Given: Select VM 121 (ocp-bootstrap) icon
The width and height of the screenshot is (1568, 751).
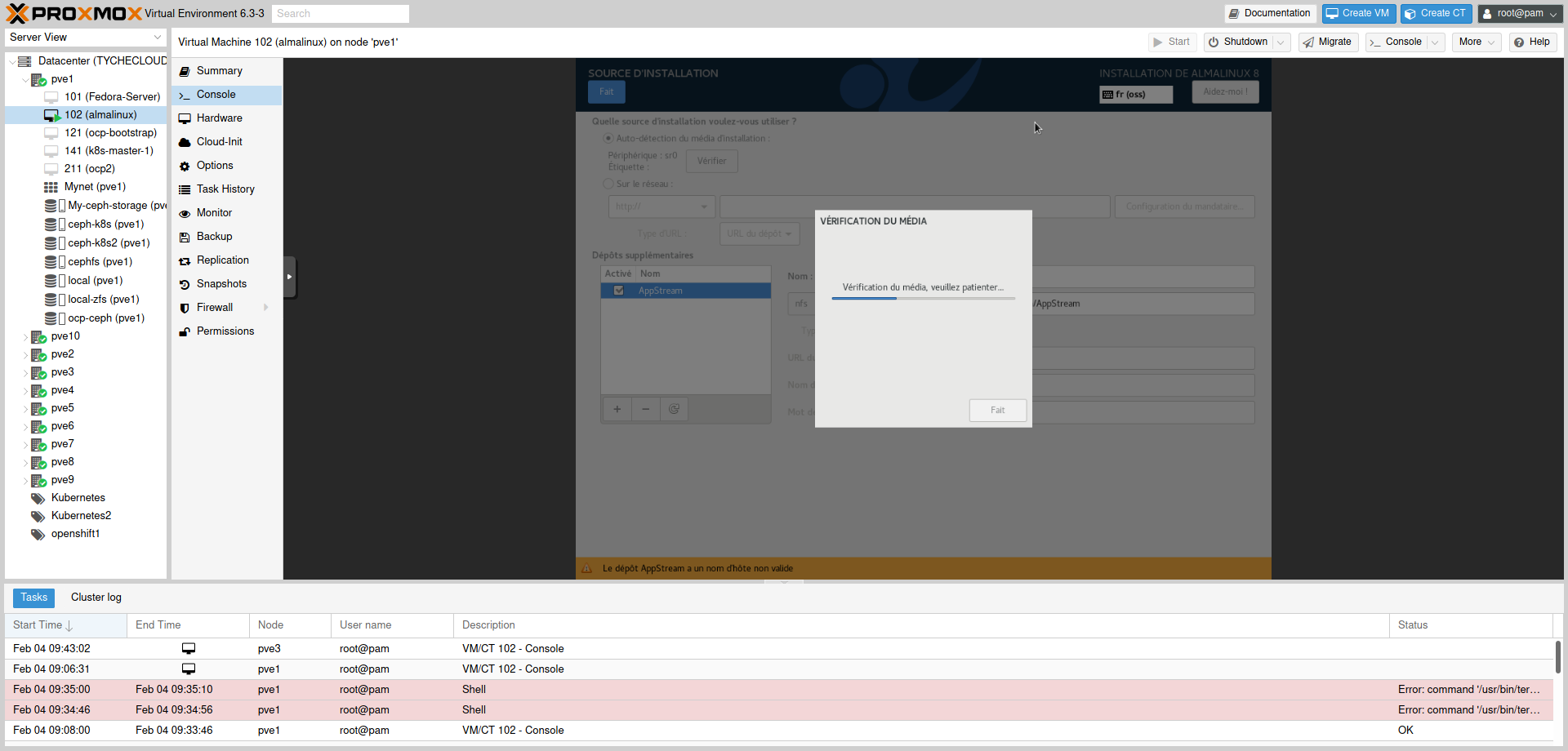Looking at the screenshot, I should pos(51,133).
